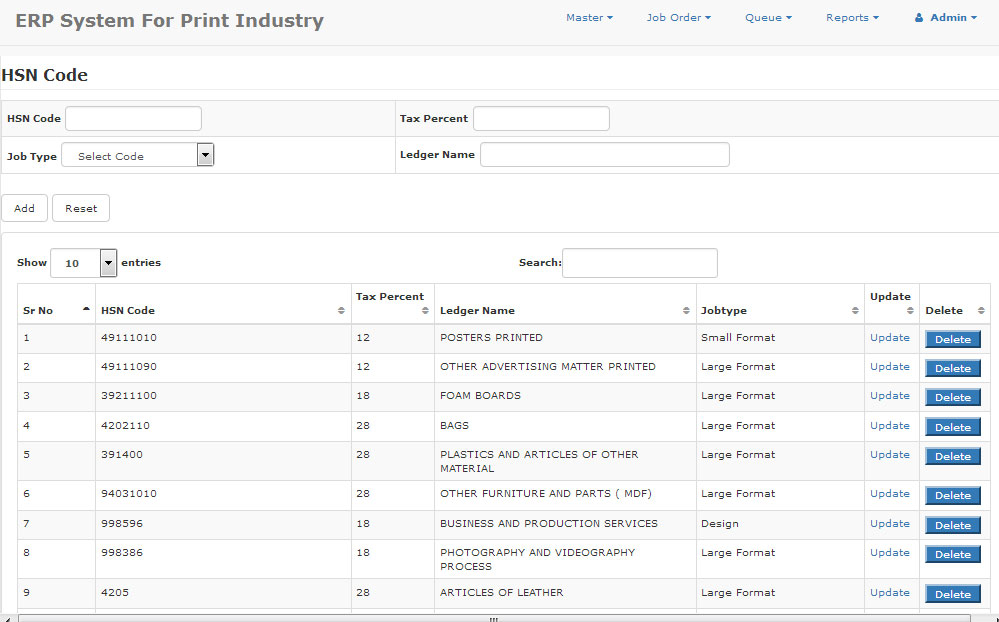
Task: Update the OTHER FURNITURE AND PARTS row
Action: pos(889,494)
